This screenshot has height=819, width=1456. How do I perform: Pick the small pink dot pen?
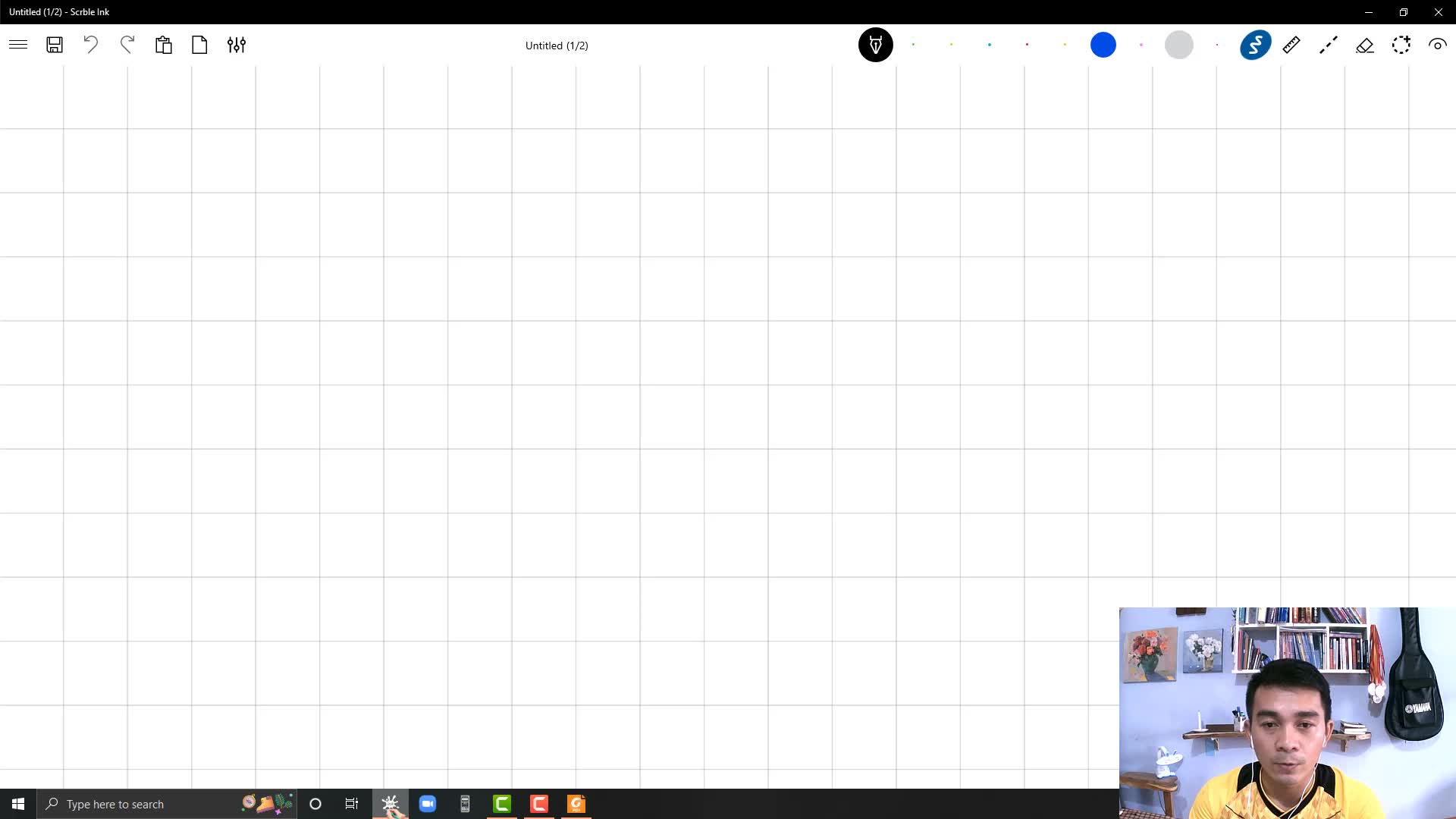tap(1141, 45)
